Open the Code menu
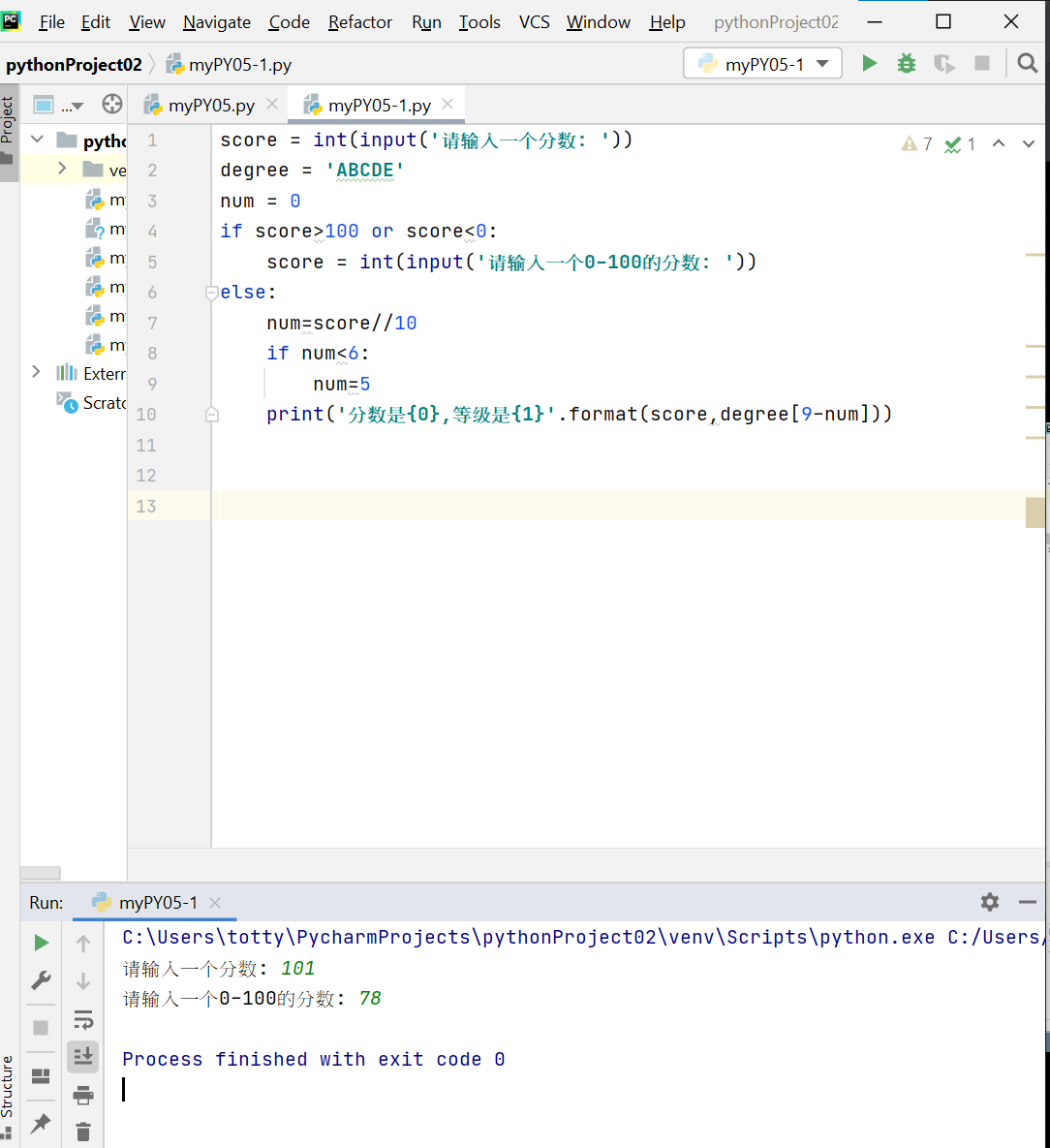Screen dimensions: 1050x1148 pos(290,22)
